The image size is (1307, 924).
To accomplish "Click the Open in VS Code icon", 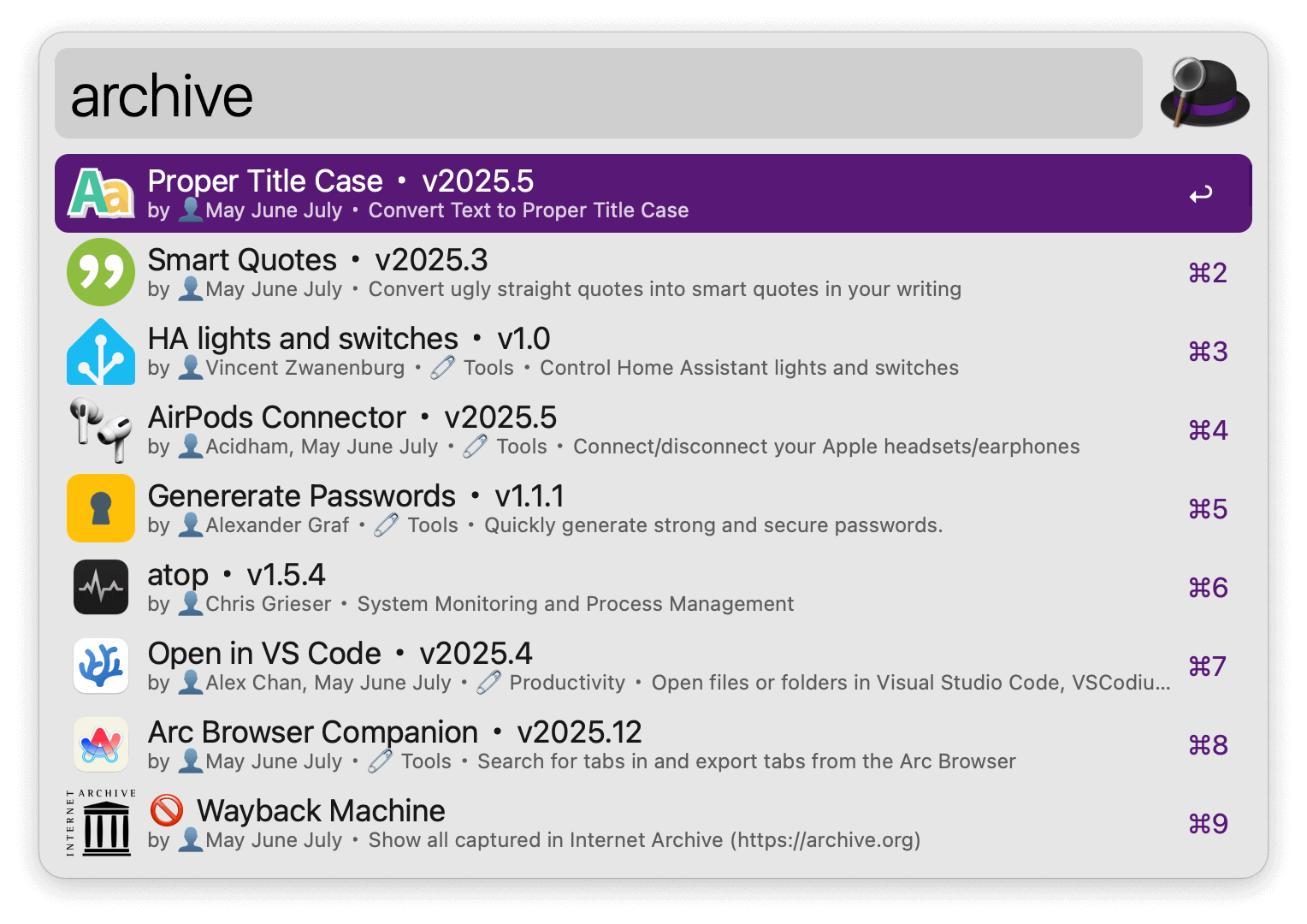I will pos(101,666).
